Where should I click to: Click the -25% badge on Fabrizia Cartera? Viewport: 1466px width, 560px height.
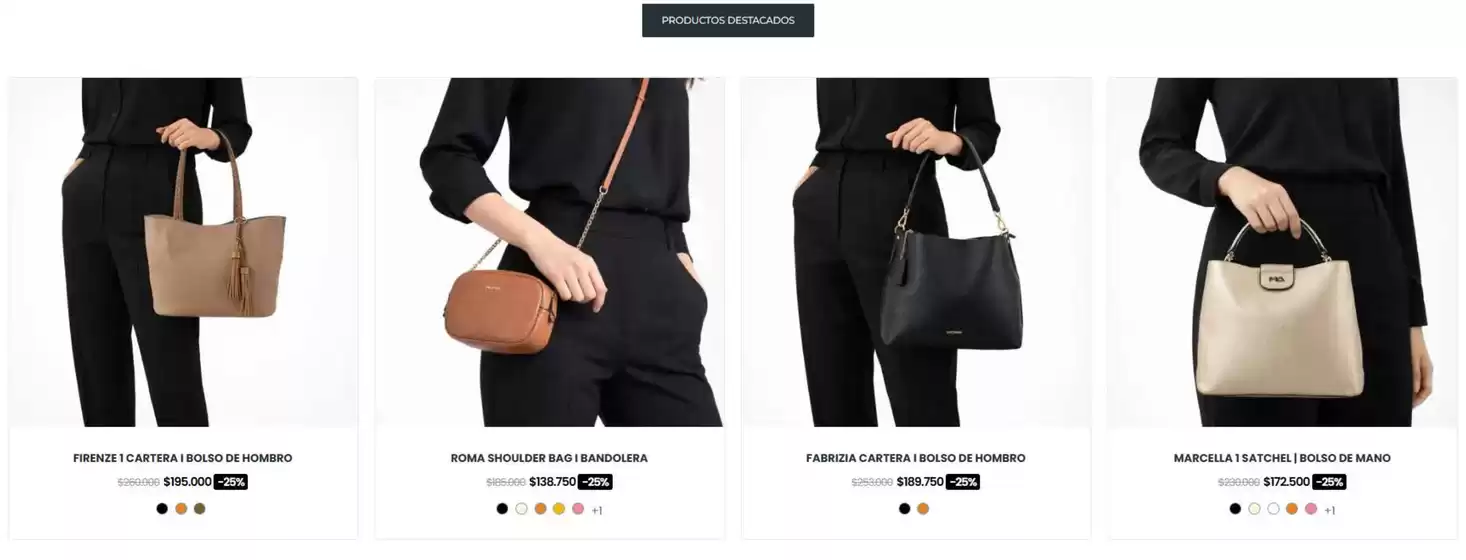[963, 482]
